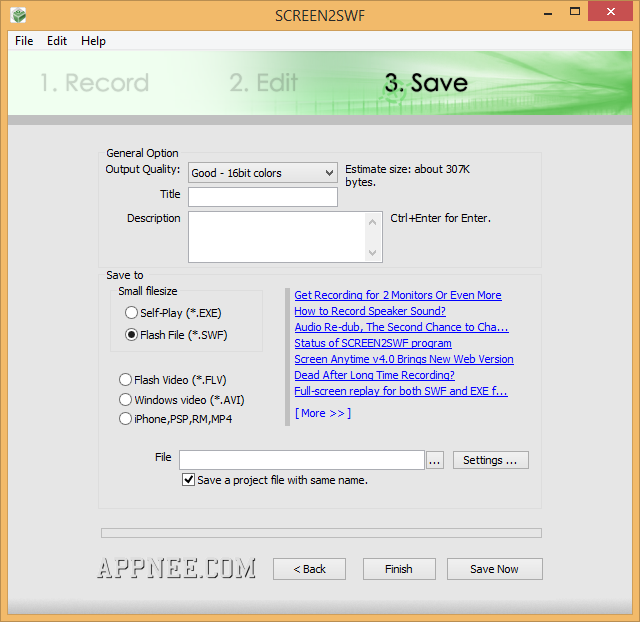Expand the Output Quality dropdown
Screen dimensions: 640x622
point(262,173)
